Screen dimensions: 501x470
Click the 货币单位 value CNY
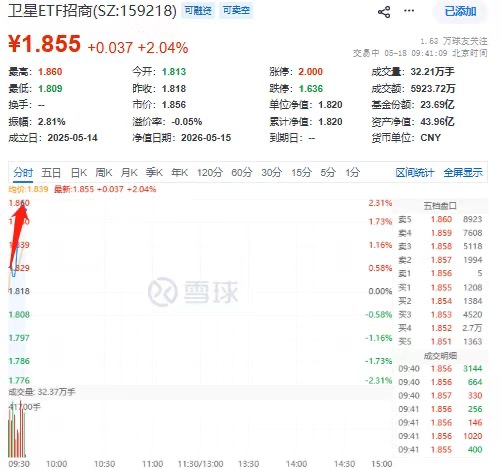(x=430, y=138)
